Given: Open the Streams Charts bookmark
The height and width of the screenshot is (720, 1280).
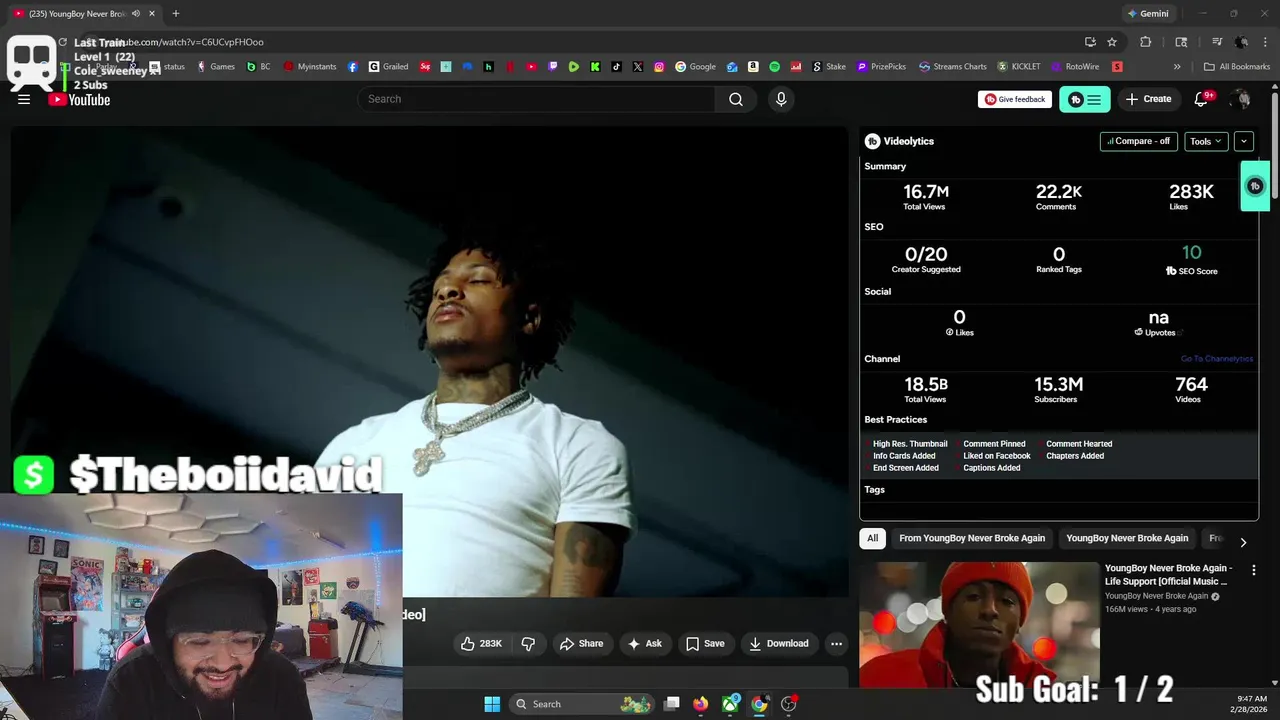Looking at the screenshot, I should coord(953,67).
